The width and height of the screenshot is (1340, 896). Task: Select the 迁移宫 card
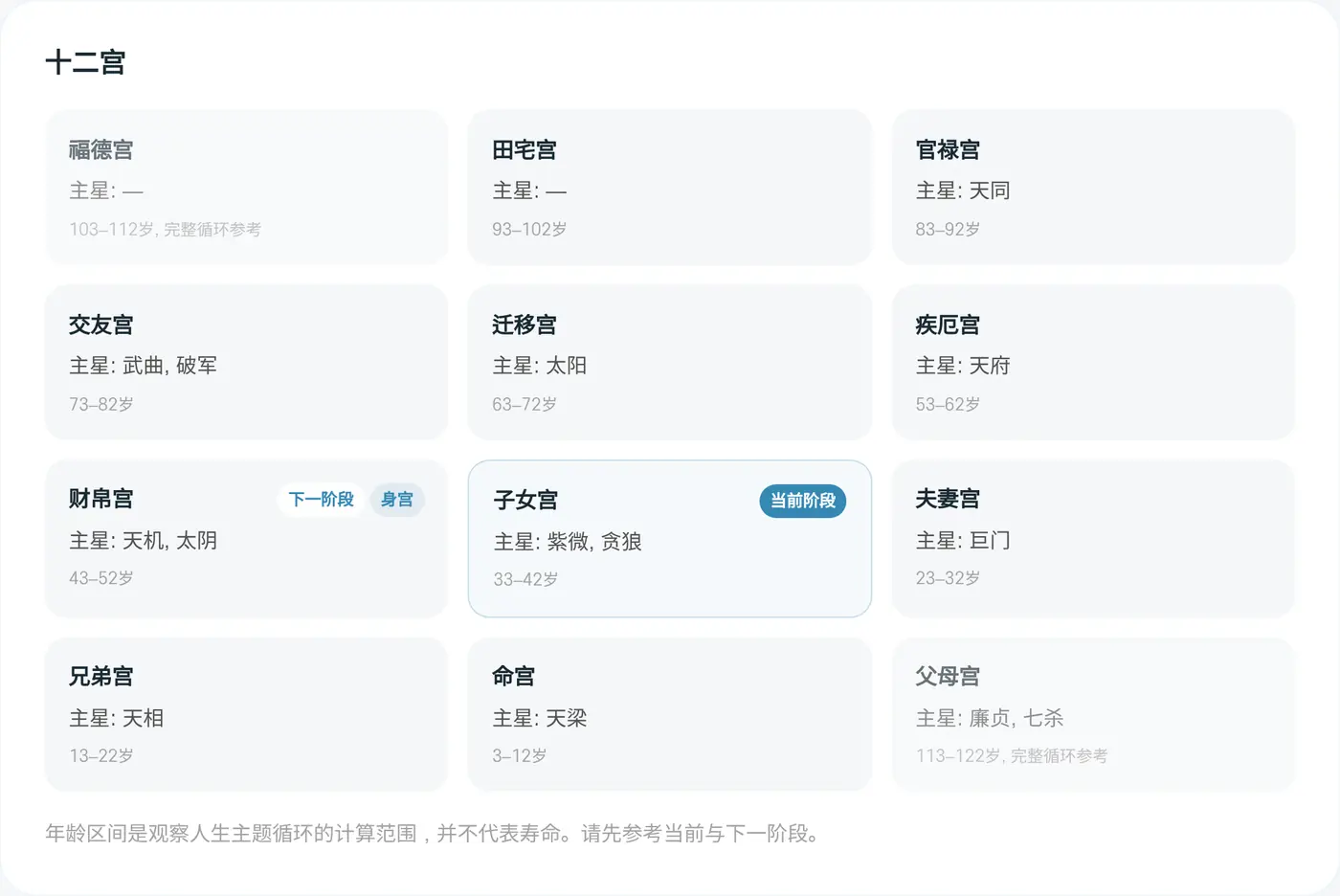[x=669, y=362]
